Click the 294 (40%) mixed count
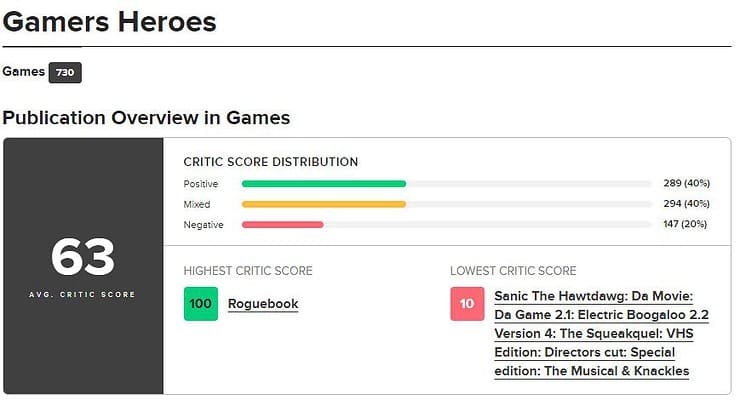The height and width of the screenshot is (400, 740). pos(686,204)
